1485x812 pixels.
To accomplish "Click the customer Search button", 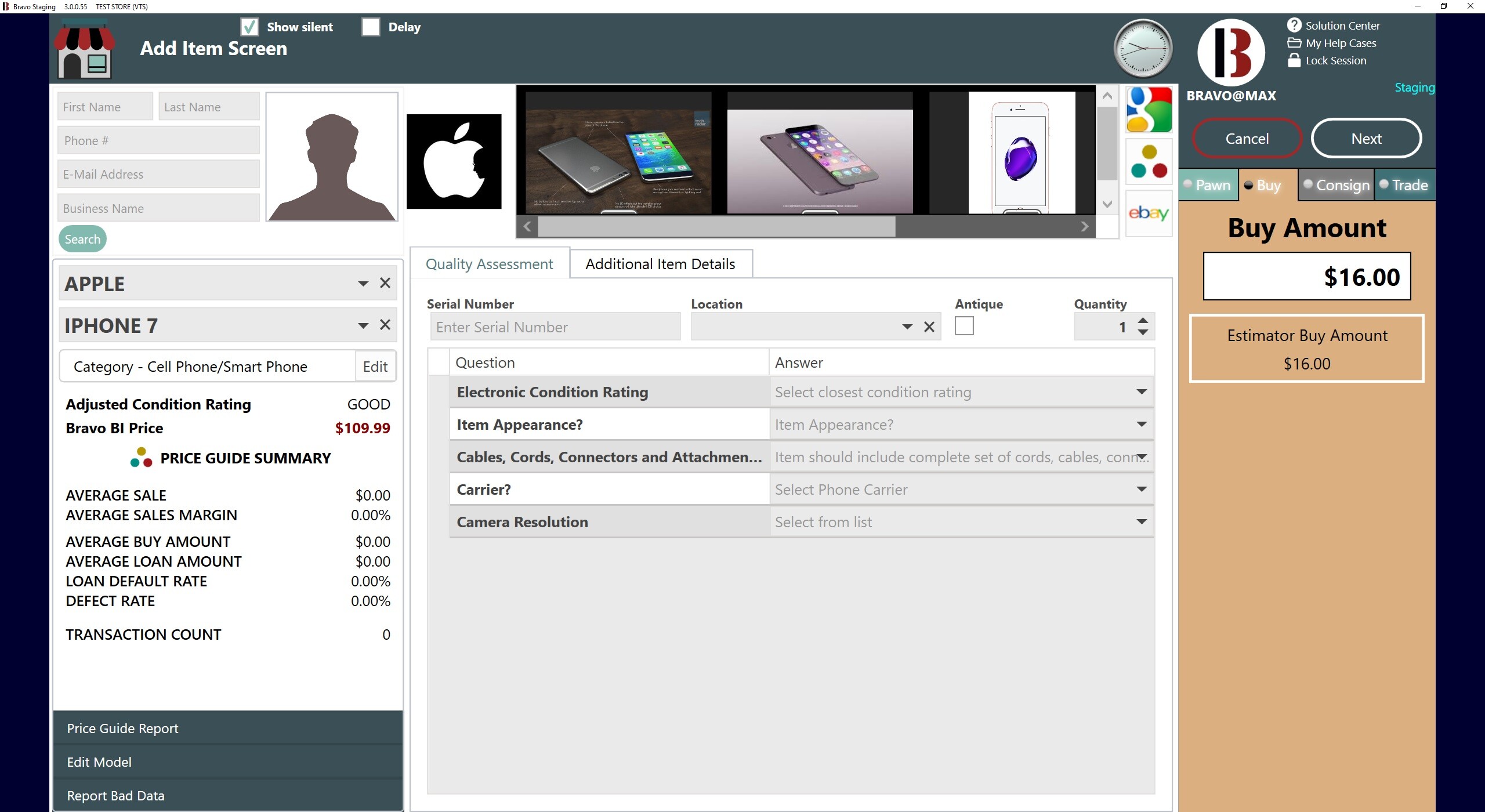I will [x=82, y=239].
